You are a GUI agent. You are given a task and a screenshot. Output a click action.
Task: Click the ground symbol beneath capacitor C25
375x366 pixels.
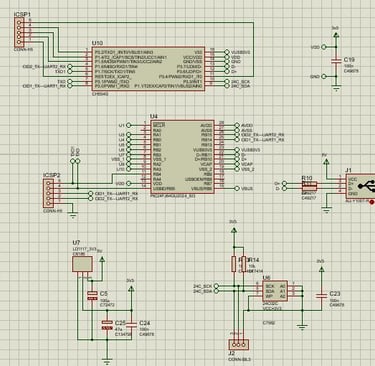pyautogui.click(x=107, y=361)
